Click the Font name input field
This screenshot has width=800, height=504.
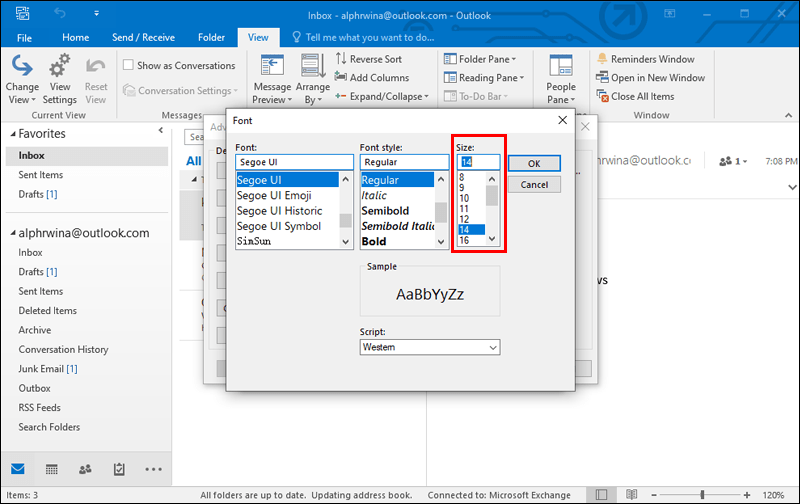tap(294, 162)
